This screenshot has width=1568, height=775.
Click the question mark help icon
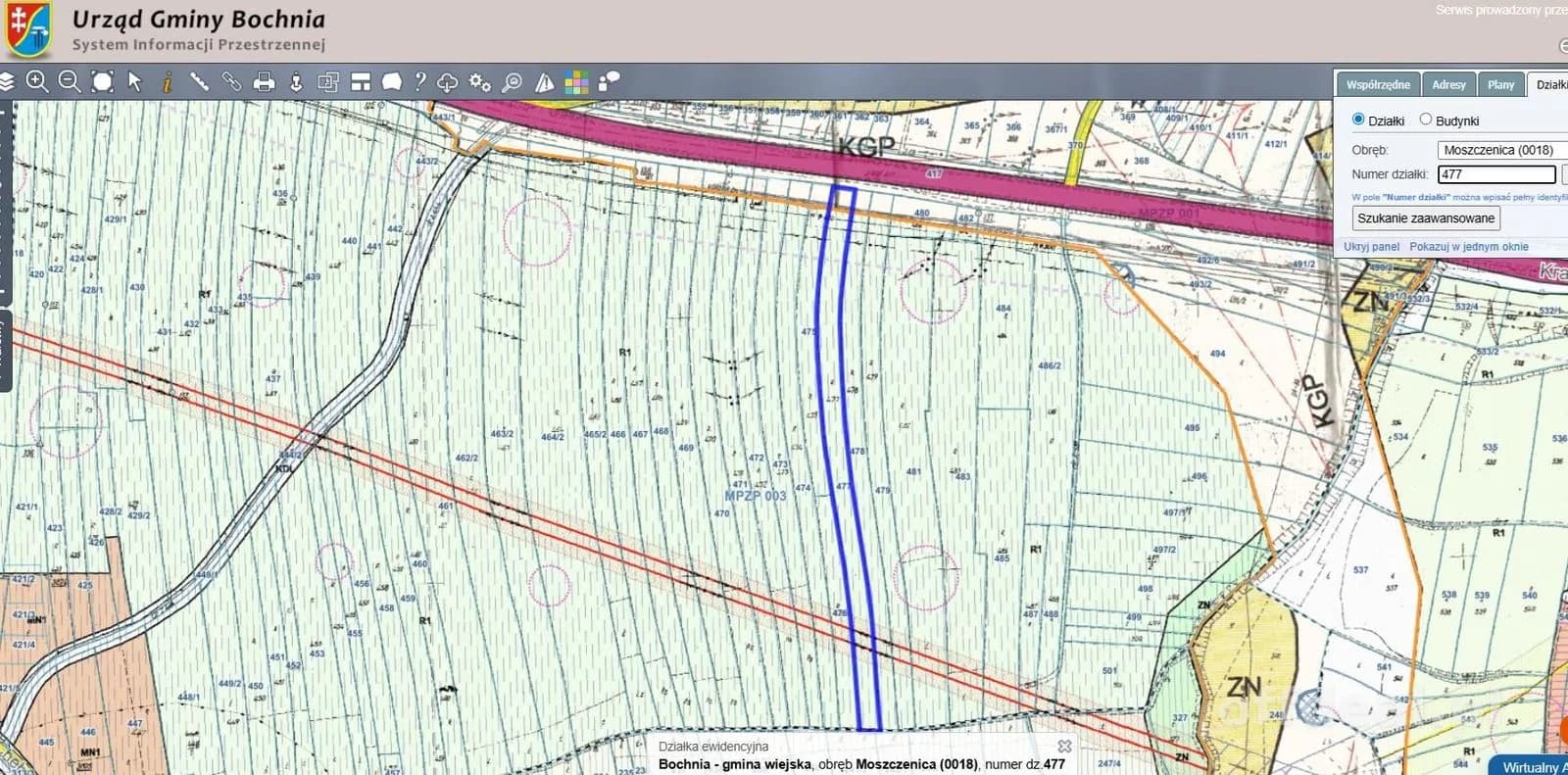[420, 81]
